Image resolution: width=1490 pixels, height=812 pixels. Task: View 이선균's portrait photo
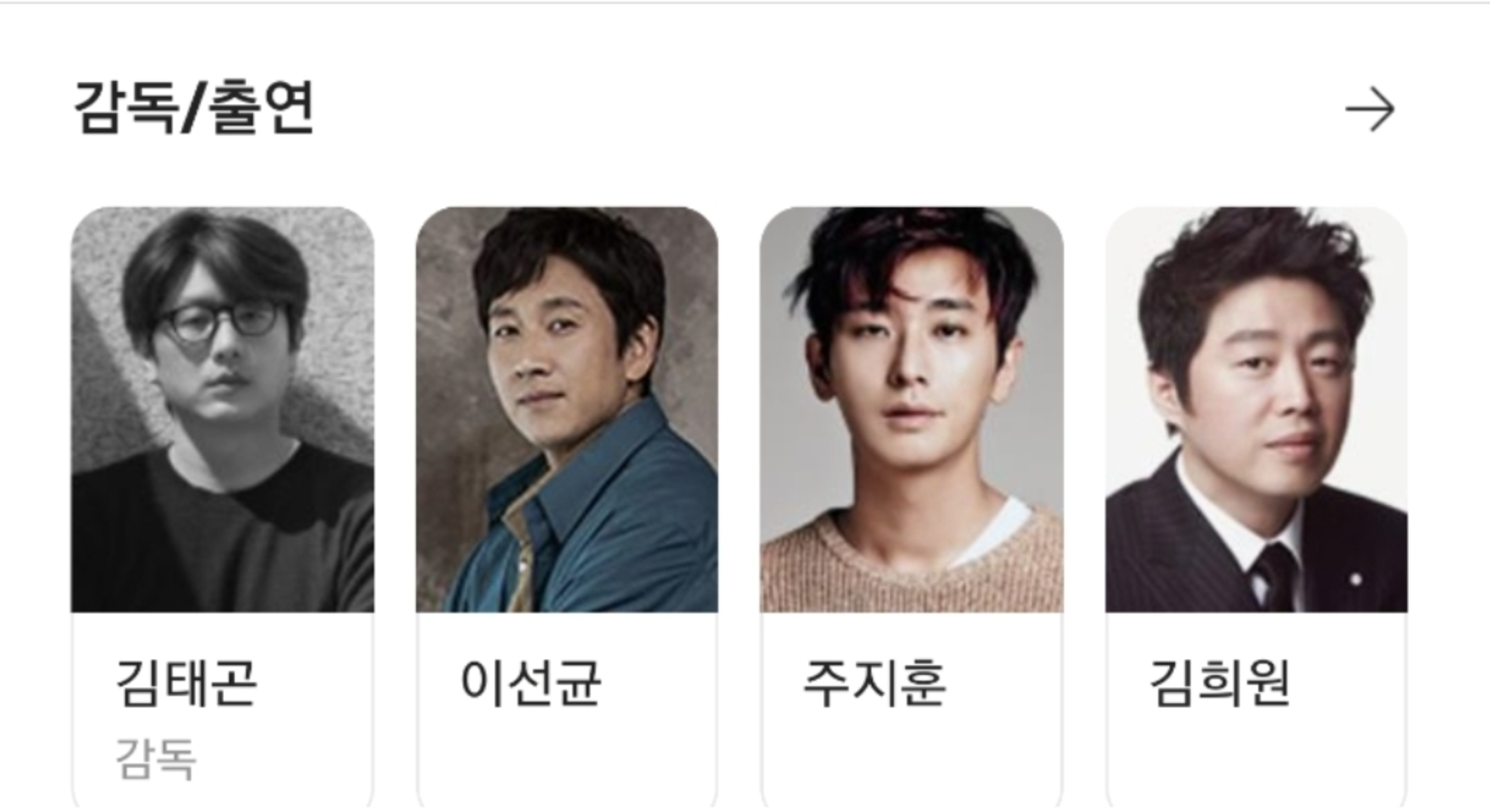[x=566, y=409]
